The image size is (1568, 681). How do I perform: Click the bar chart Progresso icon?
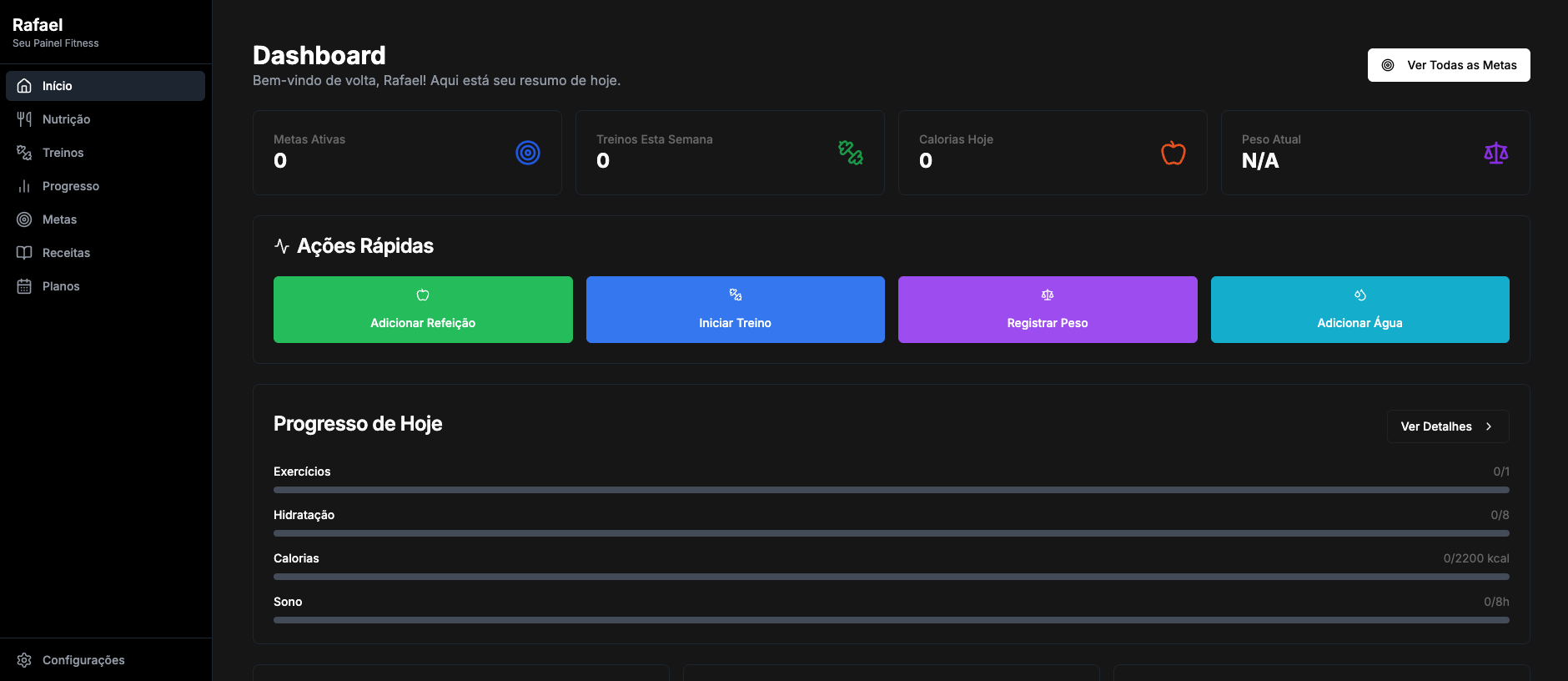pos(24,186)
